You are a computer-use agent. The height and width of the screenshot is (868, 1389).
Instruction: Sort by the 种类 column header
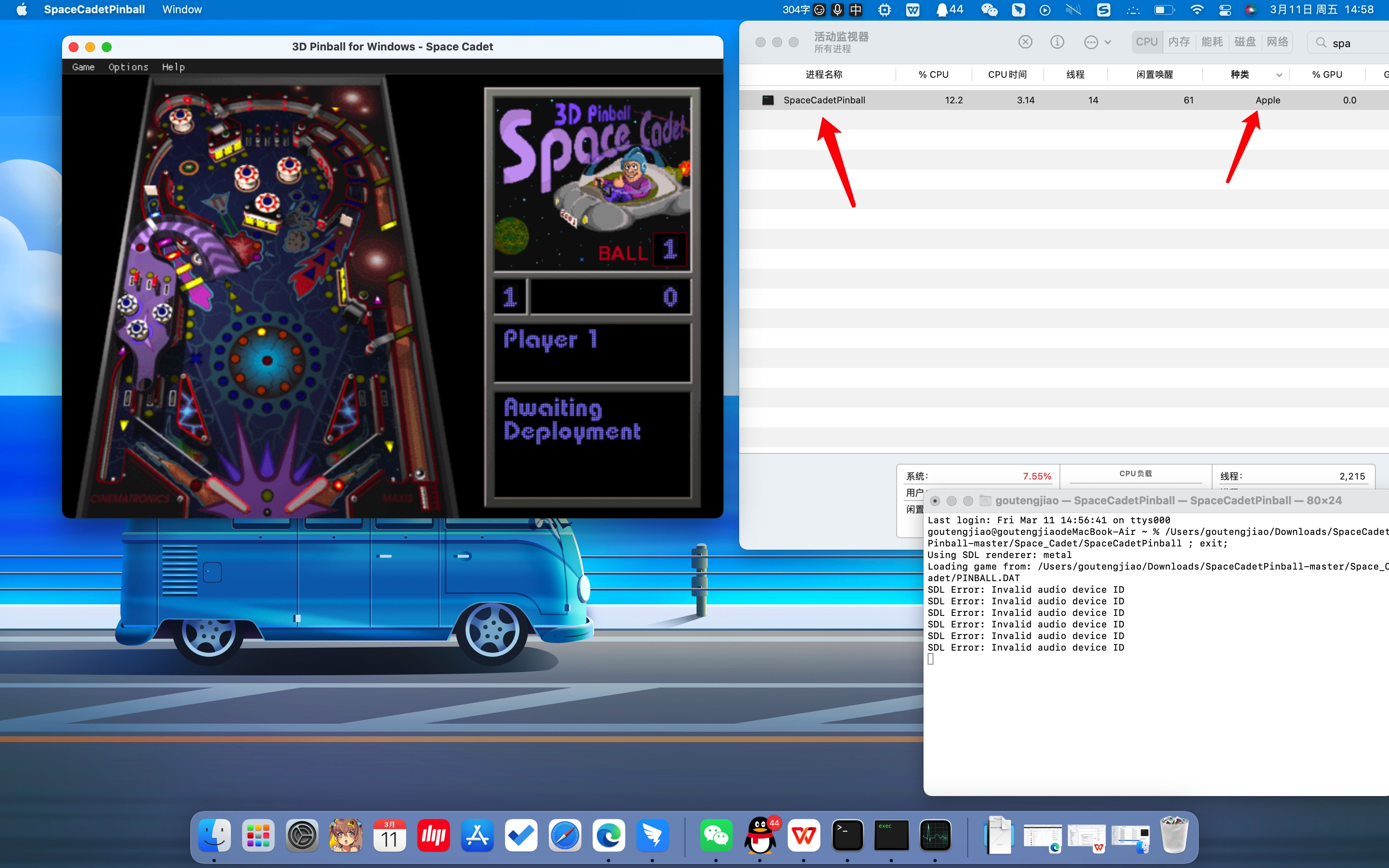(1240, 75)
